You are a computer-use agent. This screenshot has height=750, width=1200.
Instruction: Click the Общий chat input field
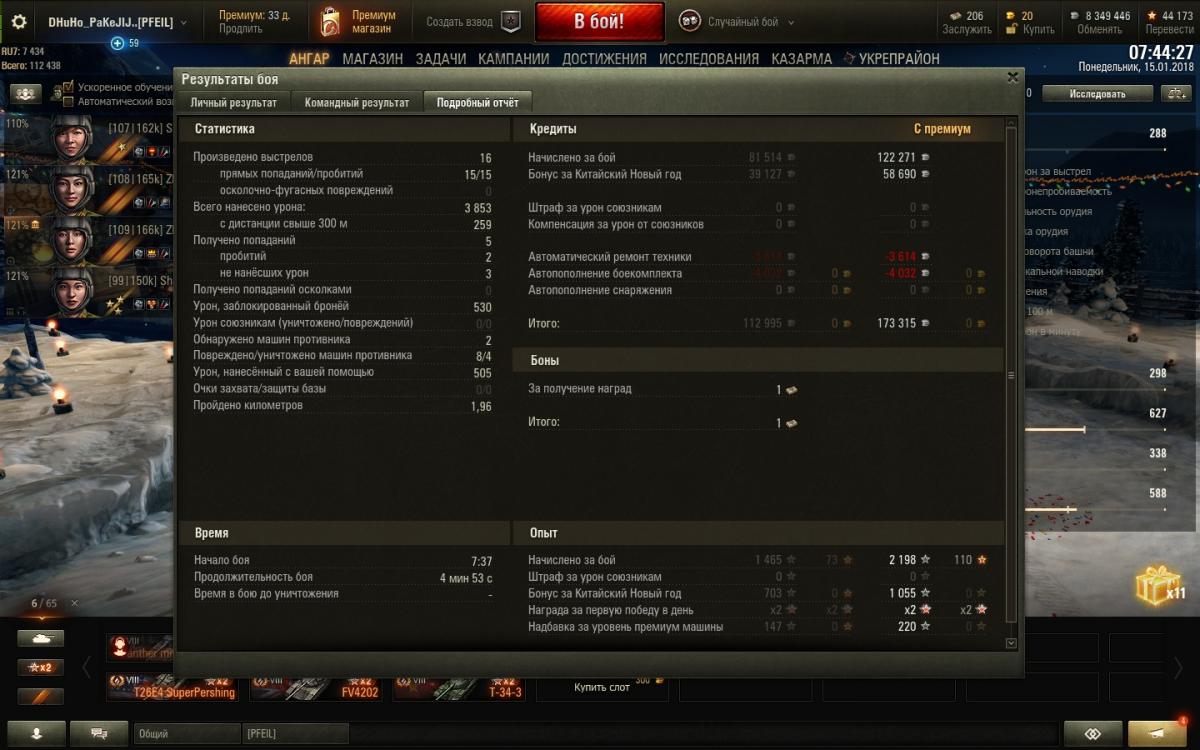coord(187,734)
